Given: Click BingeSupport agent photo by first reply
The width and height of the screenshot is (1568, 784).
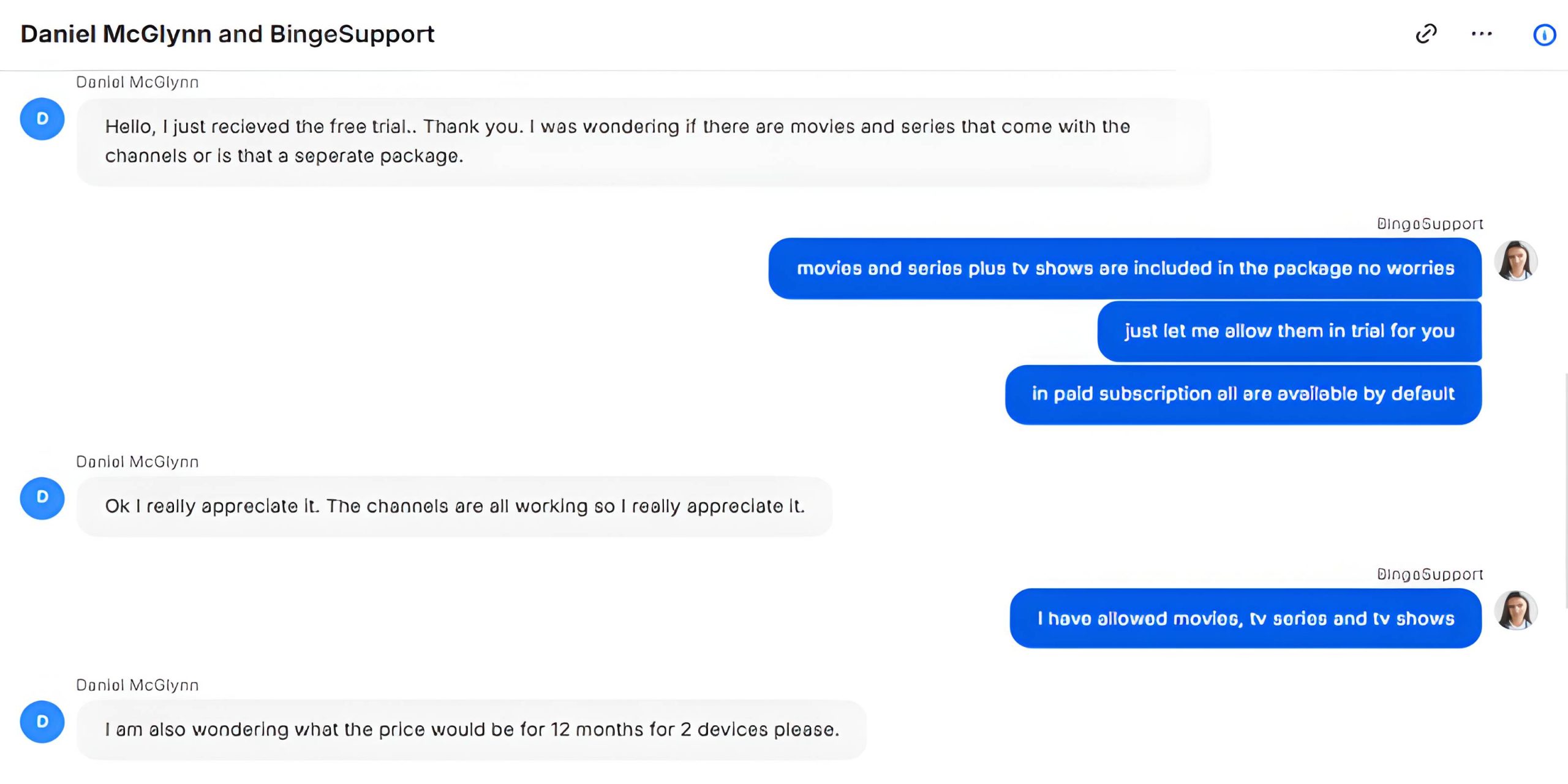Looking at the screenshot, I should [x=1516, y=261].
